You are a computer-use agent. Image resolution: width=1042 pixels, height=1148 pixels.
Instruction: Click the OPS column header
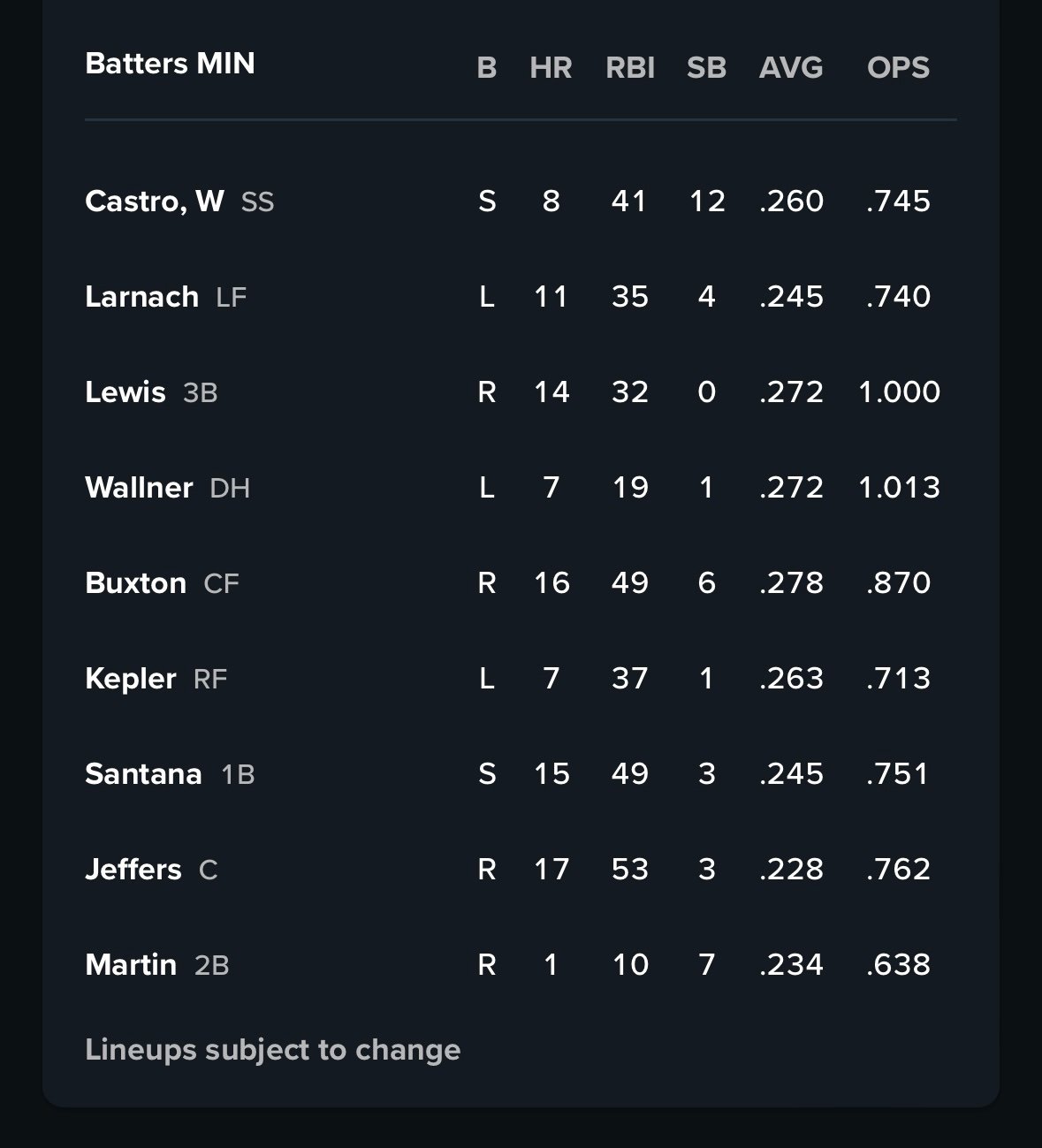click(898, 68)
